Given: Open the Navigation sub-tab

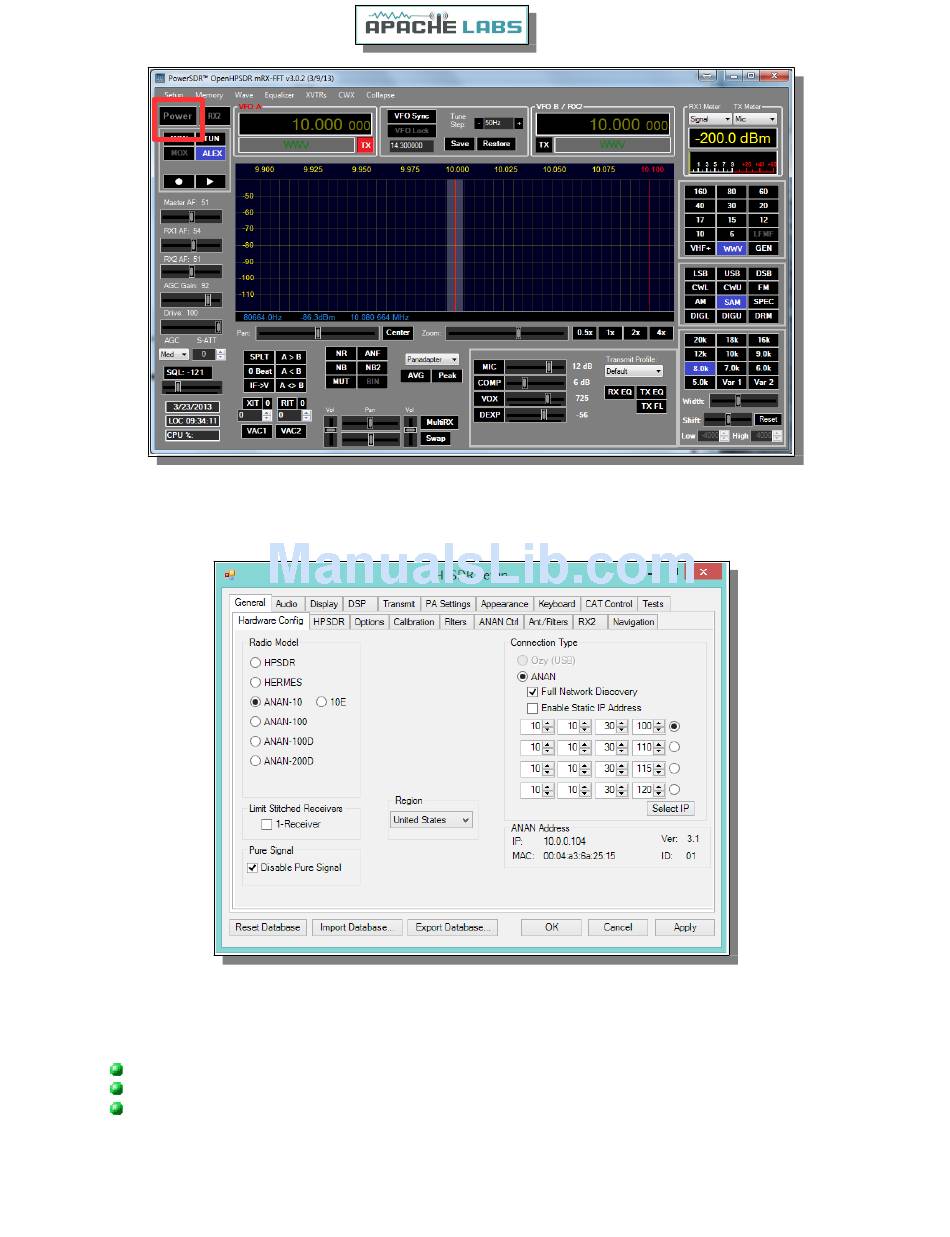Looking at the screenshot, I should tap(633, 622).
